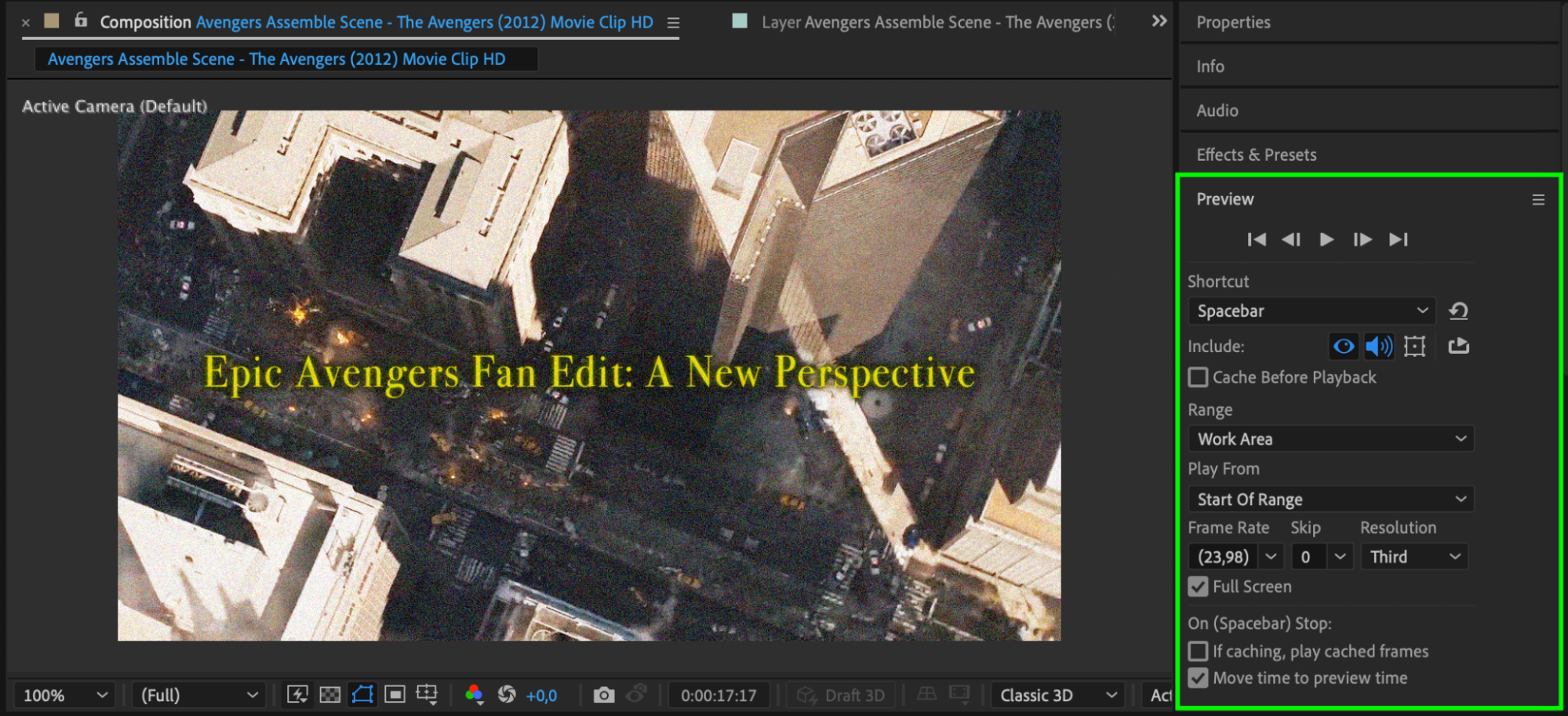Open the Work Area range dropdown
The width and height of the screenshot is (1568, 716).
pos(1331,439)
